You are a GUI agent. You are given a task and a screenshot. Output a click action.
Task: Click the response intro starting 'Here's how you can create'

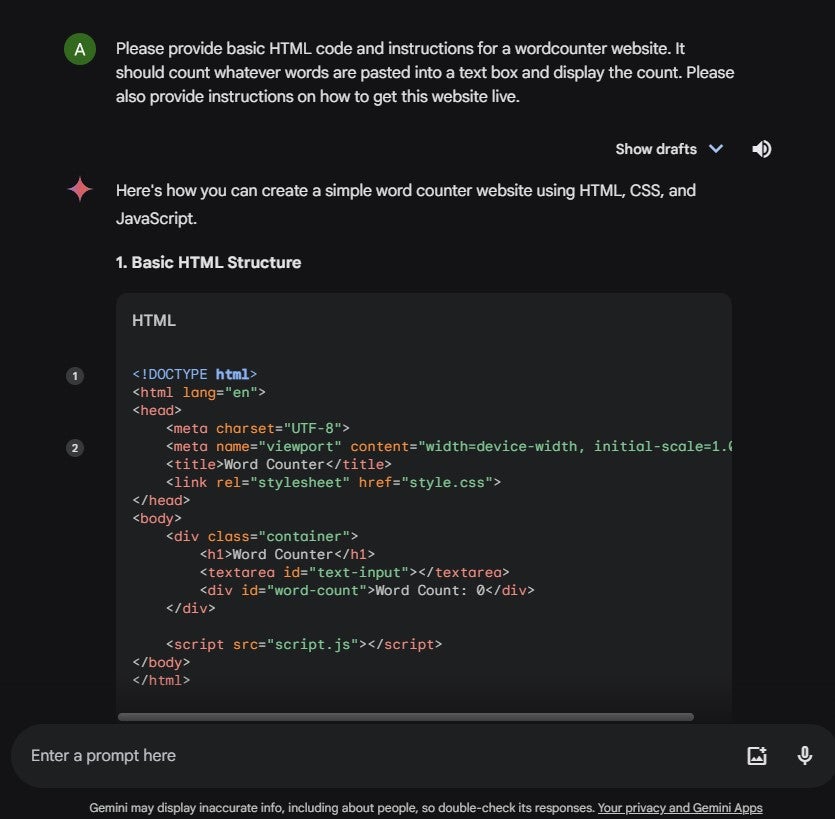(406, 204)
